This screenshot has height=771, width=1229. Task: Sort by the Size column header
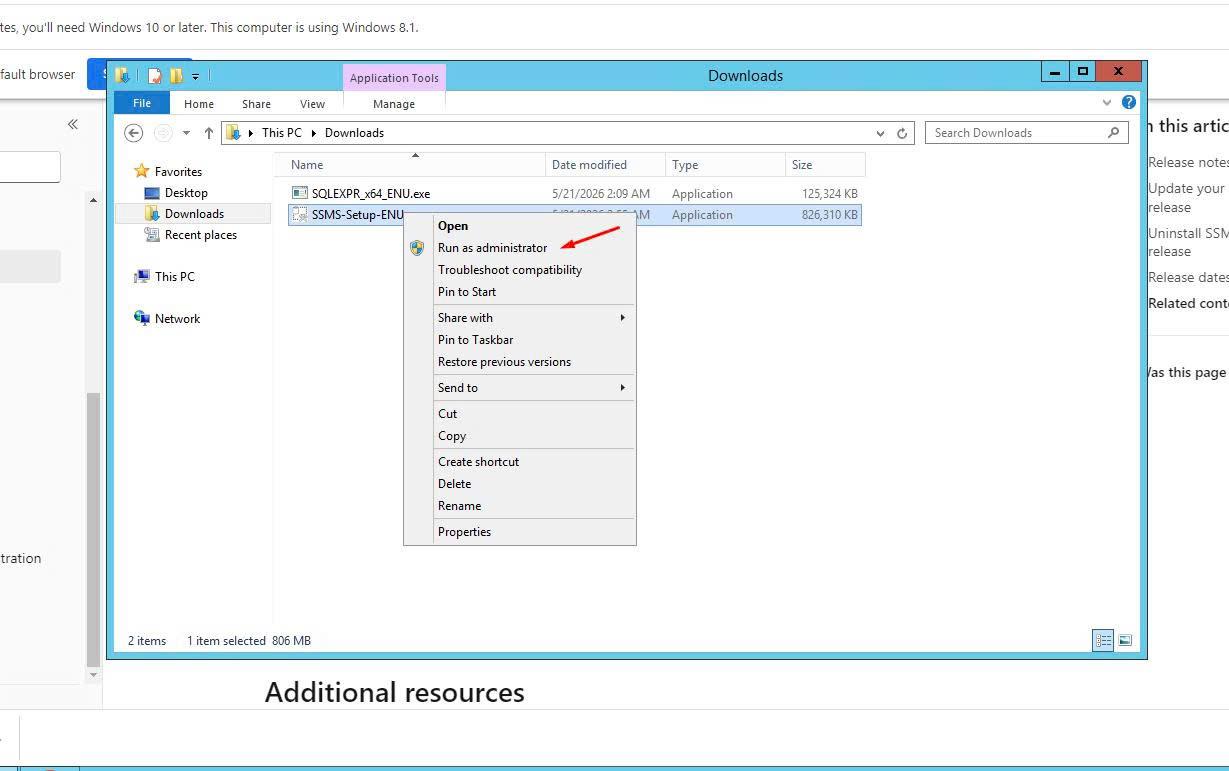coord(825,165)
